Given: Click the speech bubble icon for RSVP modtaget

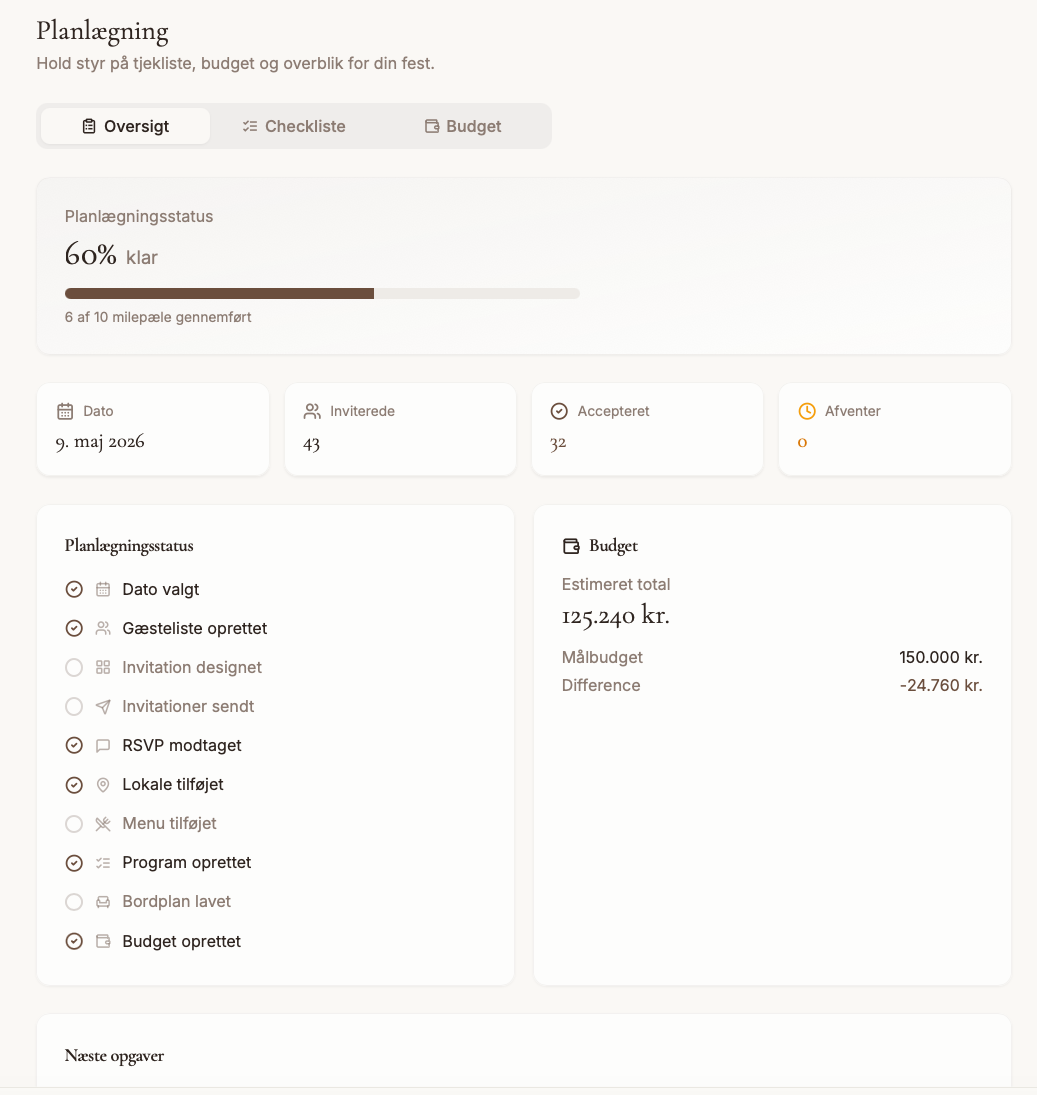Looking at the screenshot, I should click(103, 746).
